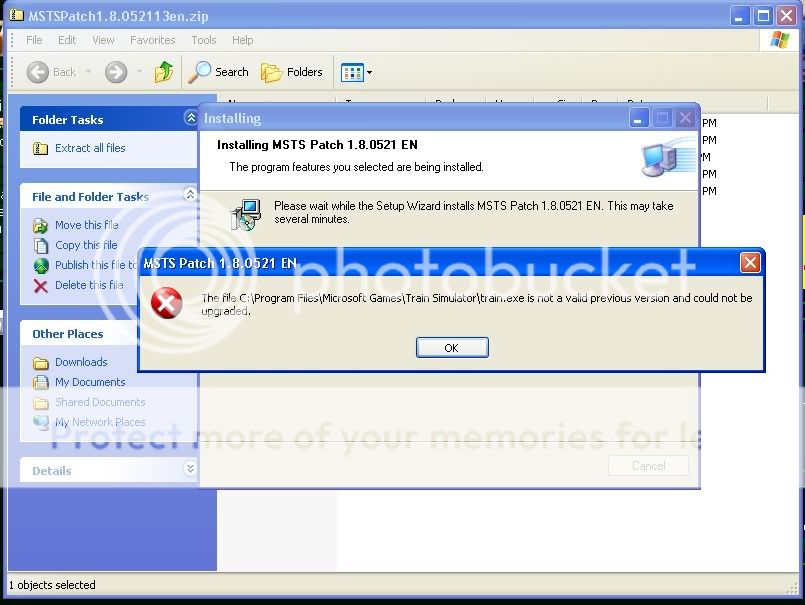The height and width of the screenshot is (605, 805).
Task: Click the window resize grip in the status bar
Action: click(x=793, y=590)
